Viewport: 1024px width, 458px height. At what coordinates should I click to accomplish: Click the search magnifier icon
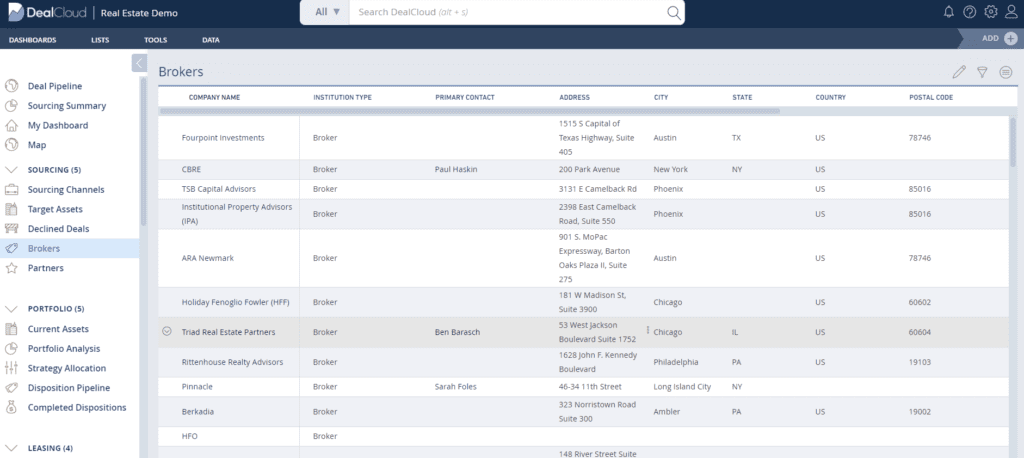point(673,12)
